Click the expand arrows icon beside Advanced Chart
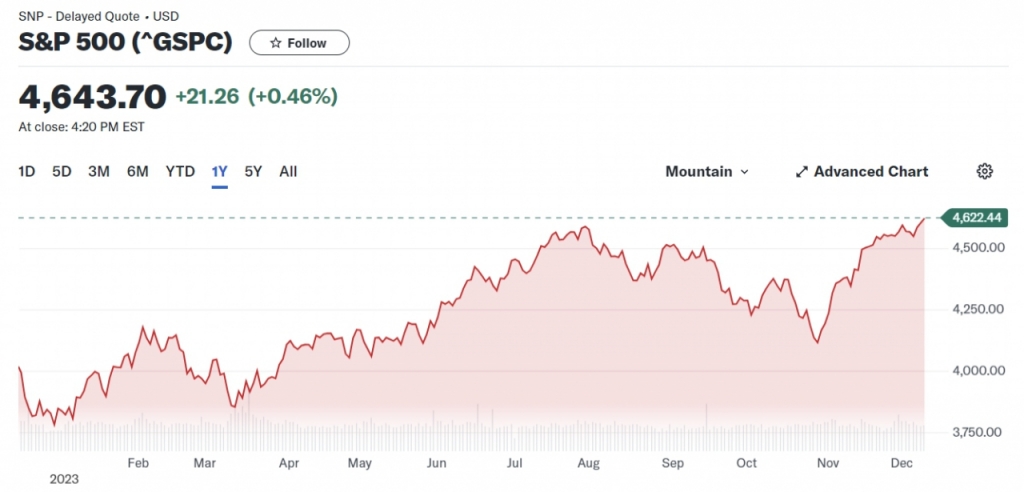The height and width of the screenshot is (492, 1024). coord(801,171)
